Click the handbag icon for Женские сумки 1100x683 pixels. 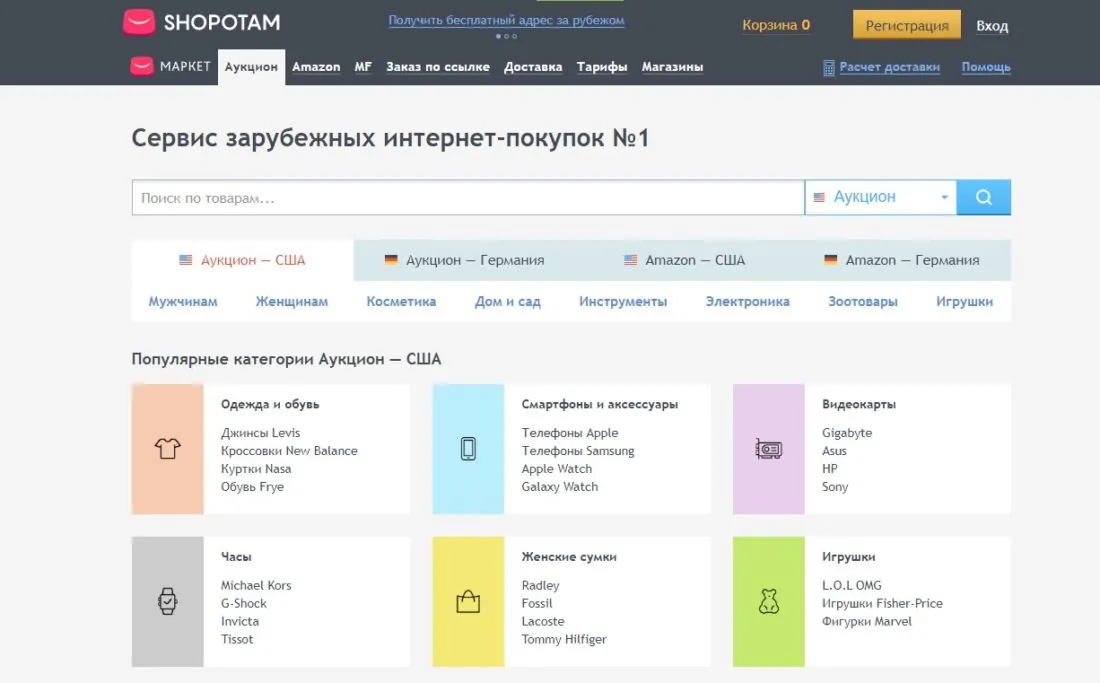[467, 601]
